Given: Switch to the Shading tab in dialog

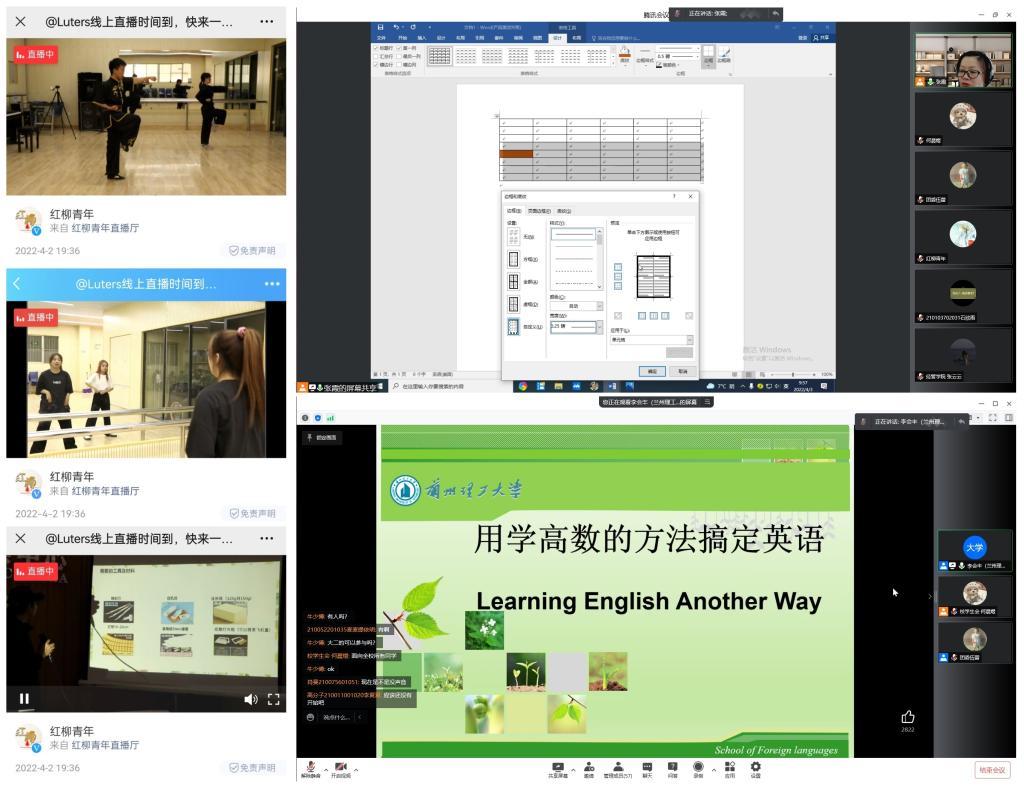Looking at the screenshot, I should [x=564, y=211].
